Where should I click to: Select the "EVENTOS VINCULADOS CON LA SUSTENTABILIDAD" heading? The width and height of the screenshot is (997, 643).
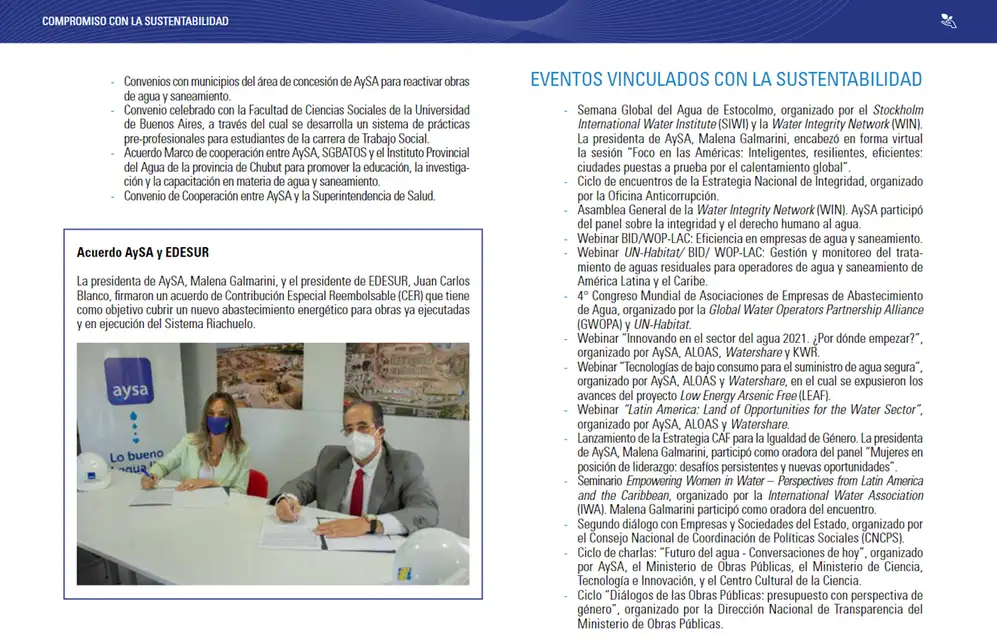click(x=726, y=80)
